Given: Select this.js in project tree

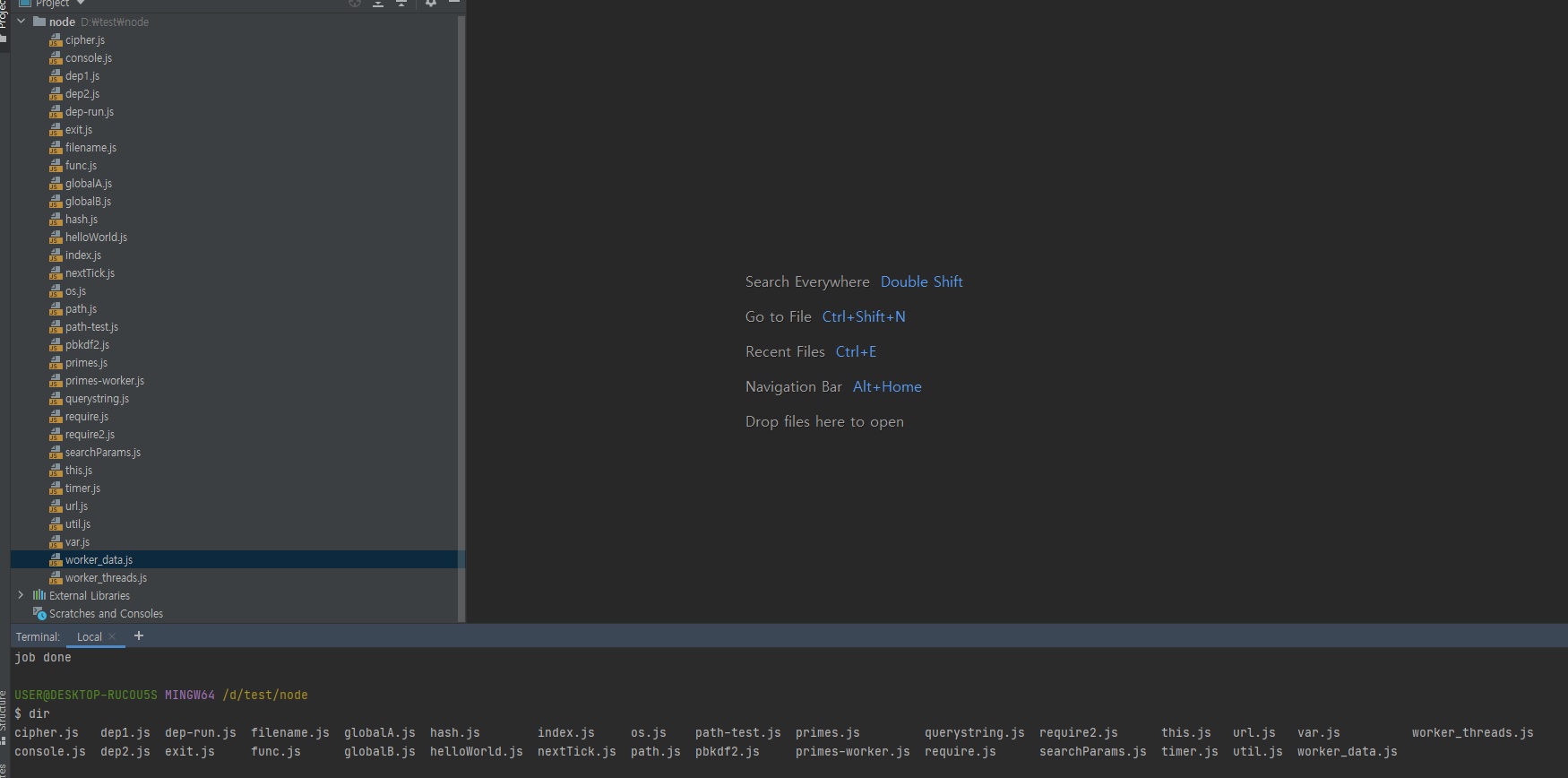Looking at the screenshot, I should pyautogui.click(x=79, y=471).
